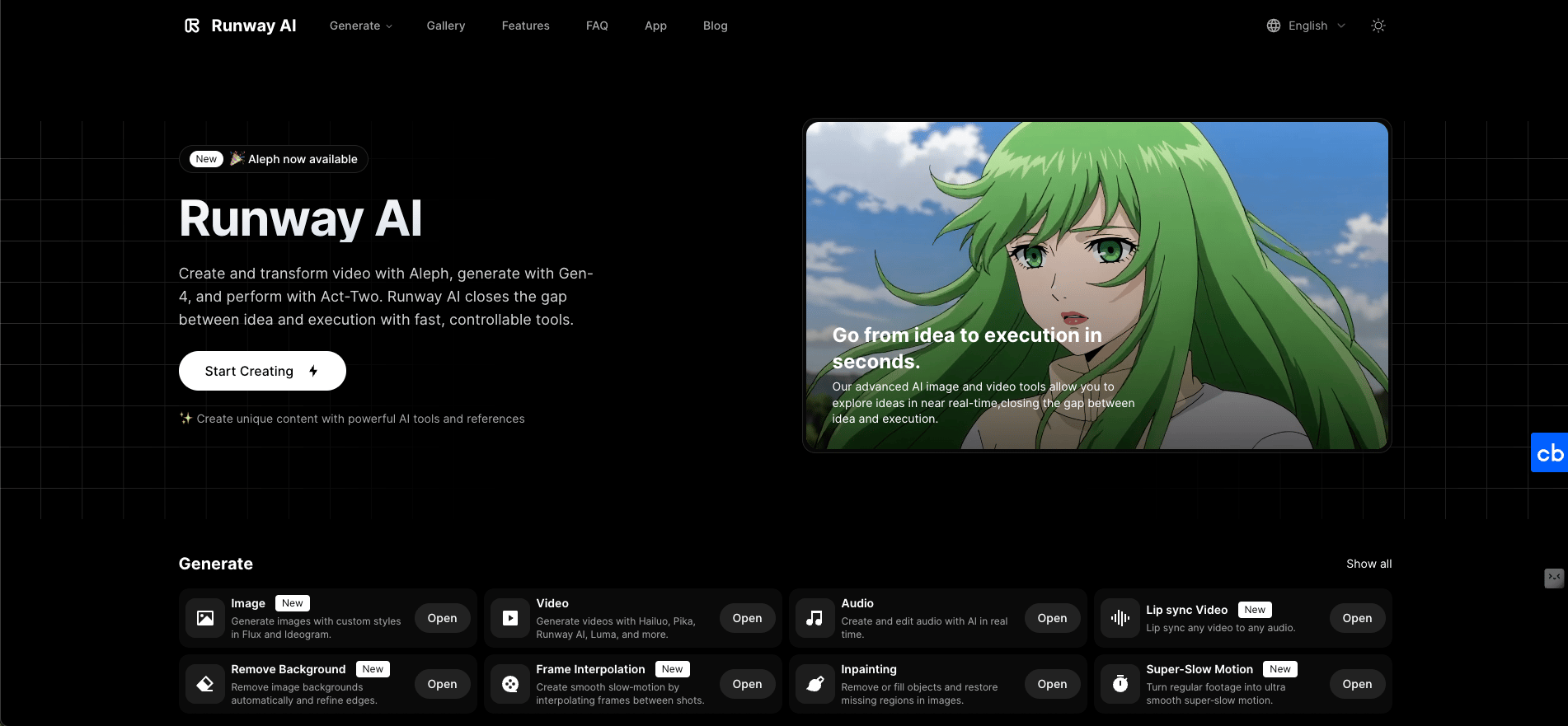
Task: Click the Lip sync Video waveform icon
Action: click(1120, 618)
